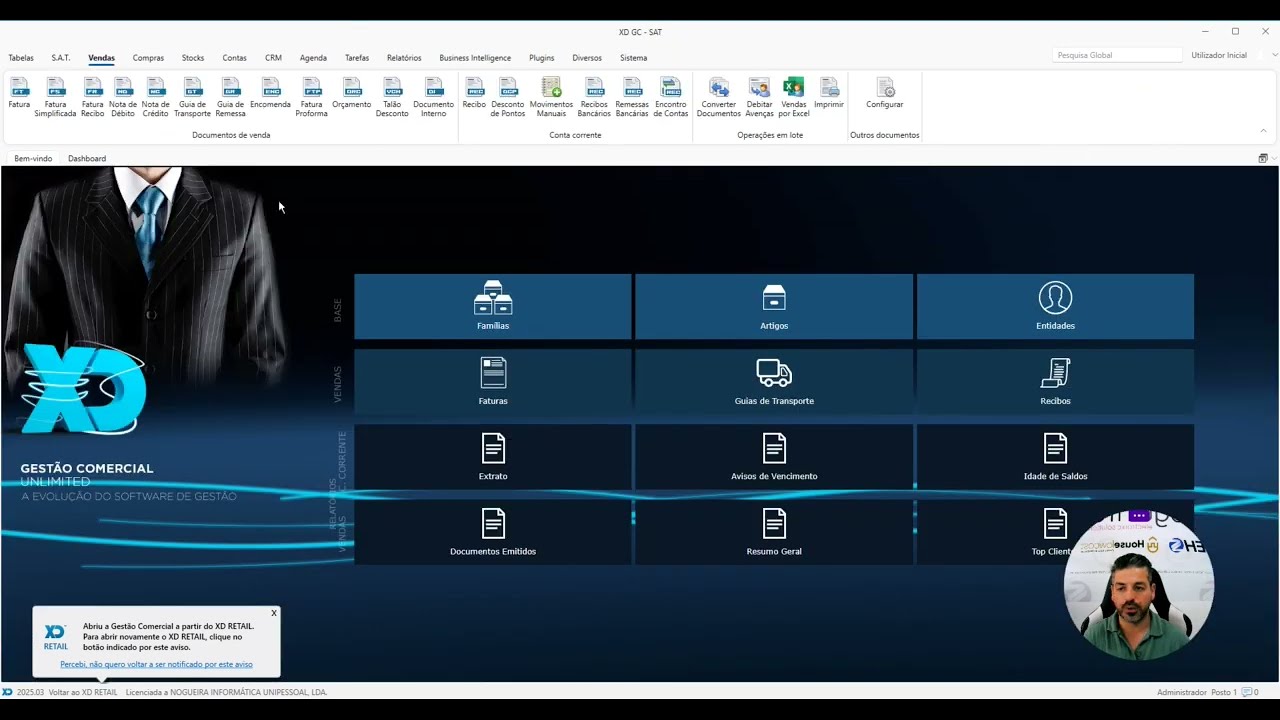
Task: Collapse the ribbon with the up chevron
Action: click(x=1263, y=131)
